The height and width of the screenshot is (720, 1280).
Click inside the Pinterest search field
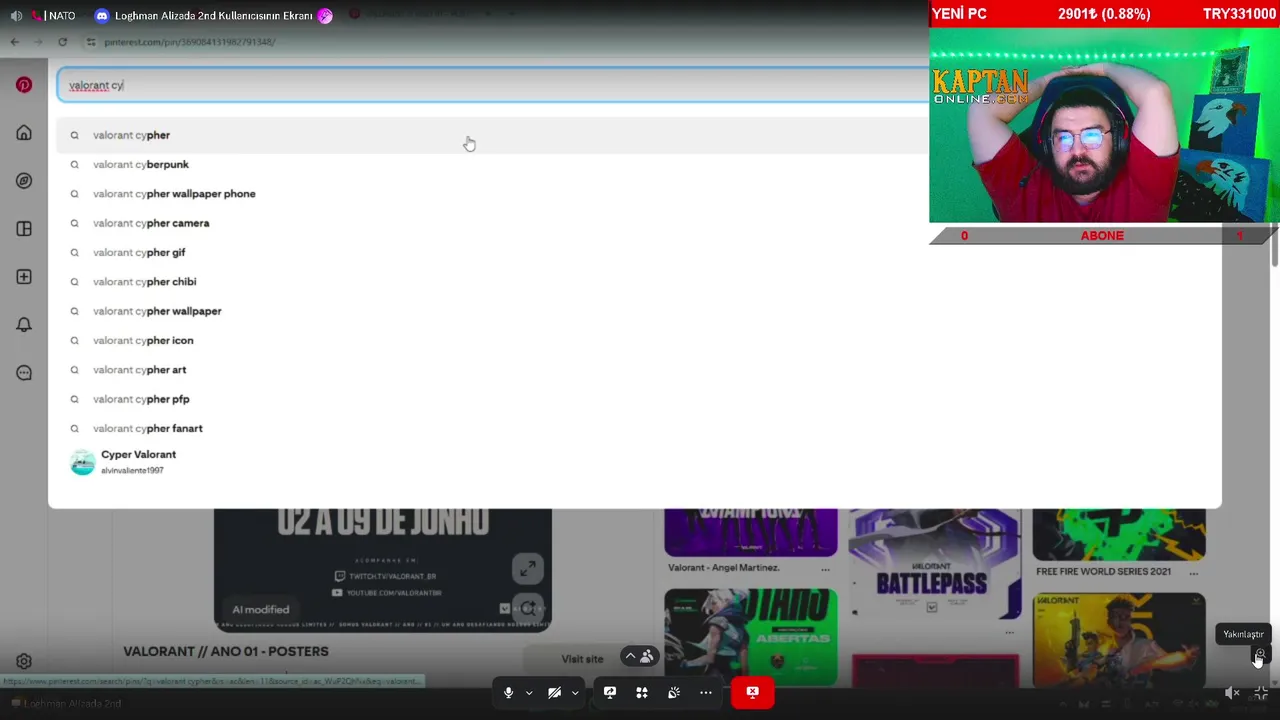pyautogui.click(x=493, y=85)
